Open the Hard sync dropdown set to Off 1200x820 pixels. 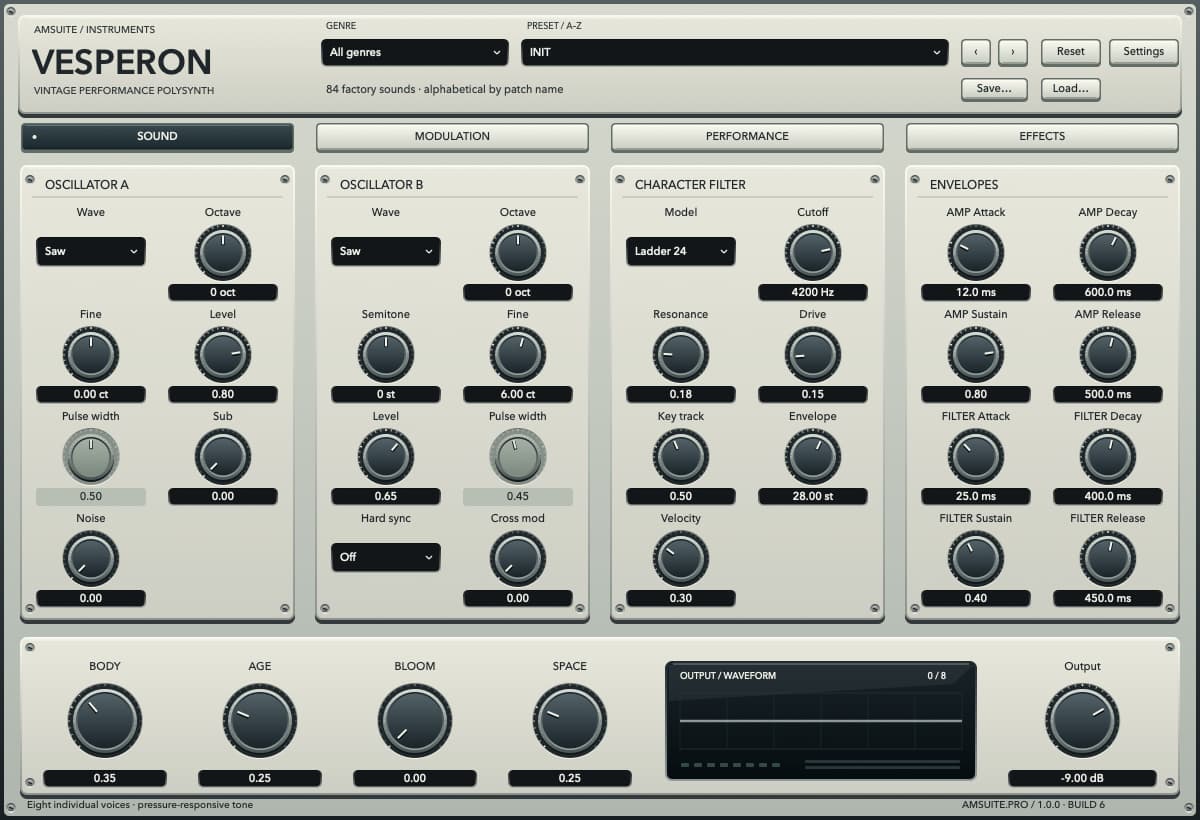[386, 557]
